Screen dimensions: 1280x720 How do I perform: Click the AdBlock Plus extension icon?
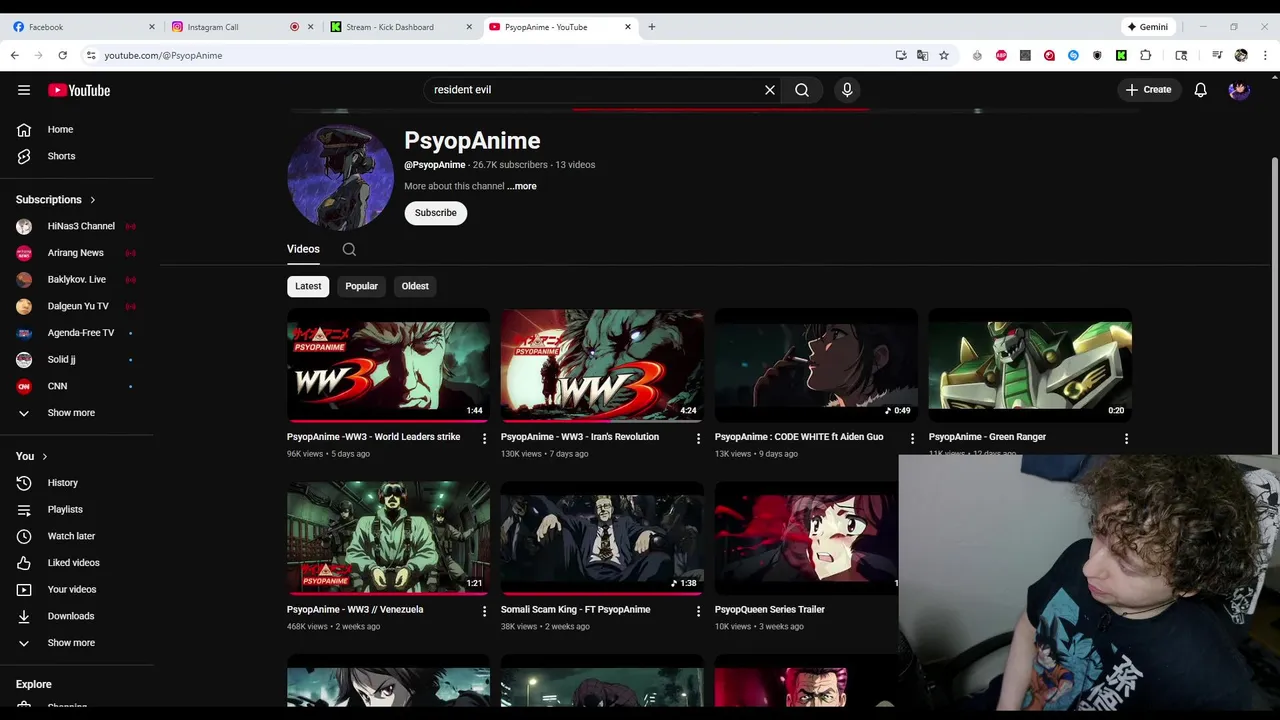[x=1001, y=55]
